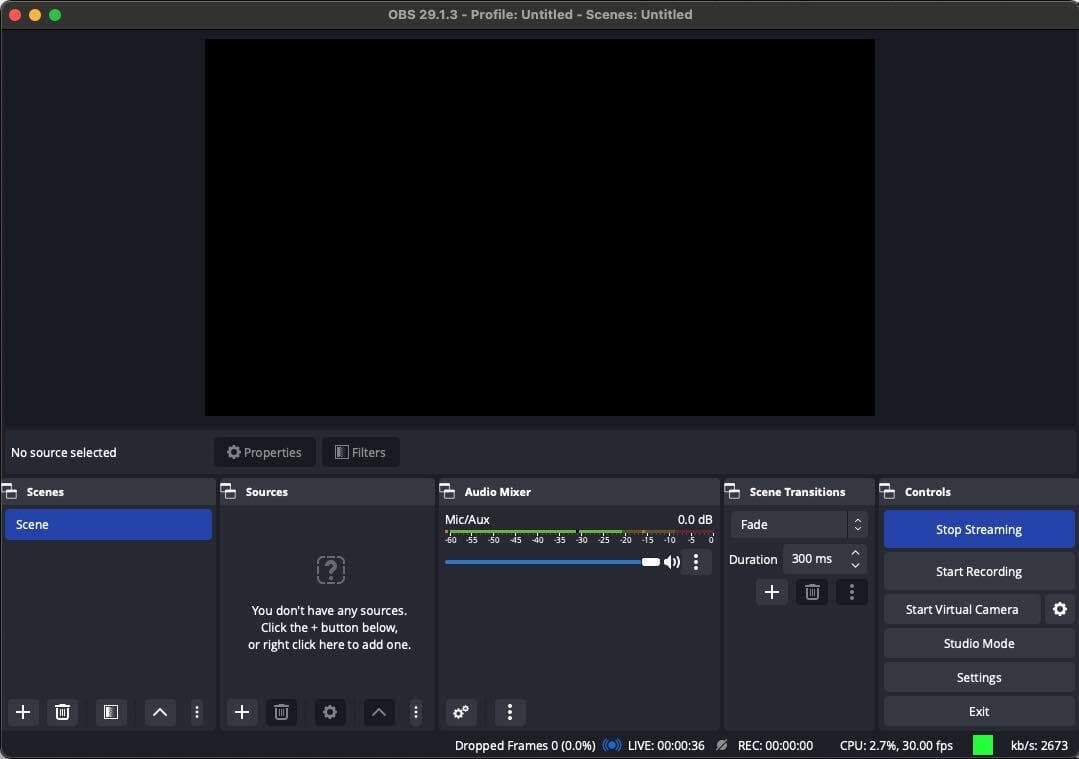Click the streaming status indicator icon
Viewport: 1079px width, 759px height.
click(x=612, y=745)
